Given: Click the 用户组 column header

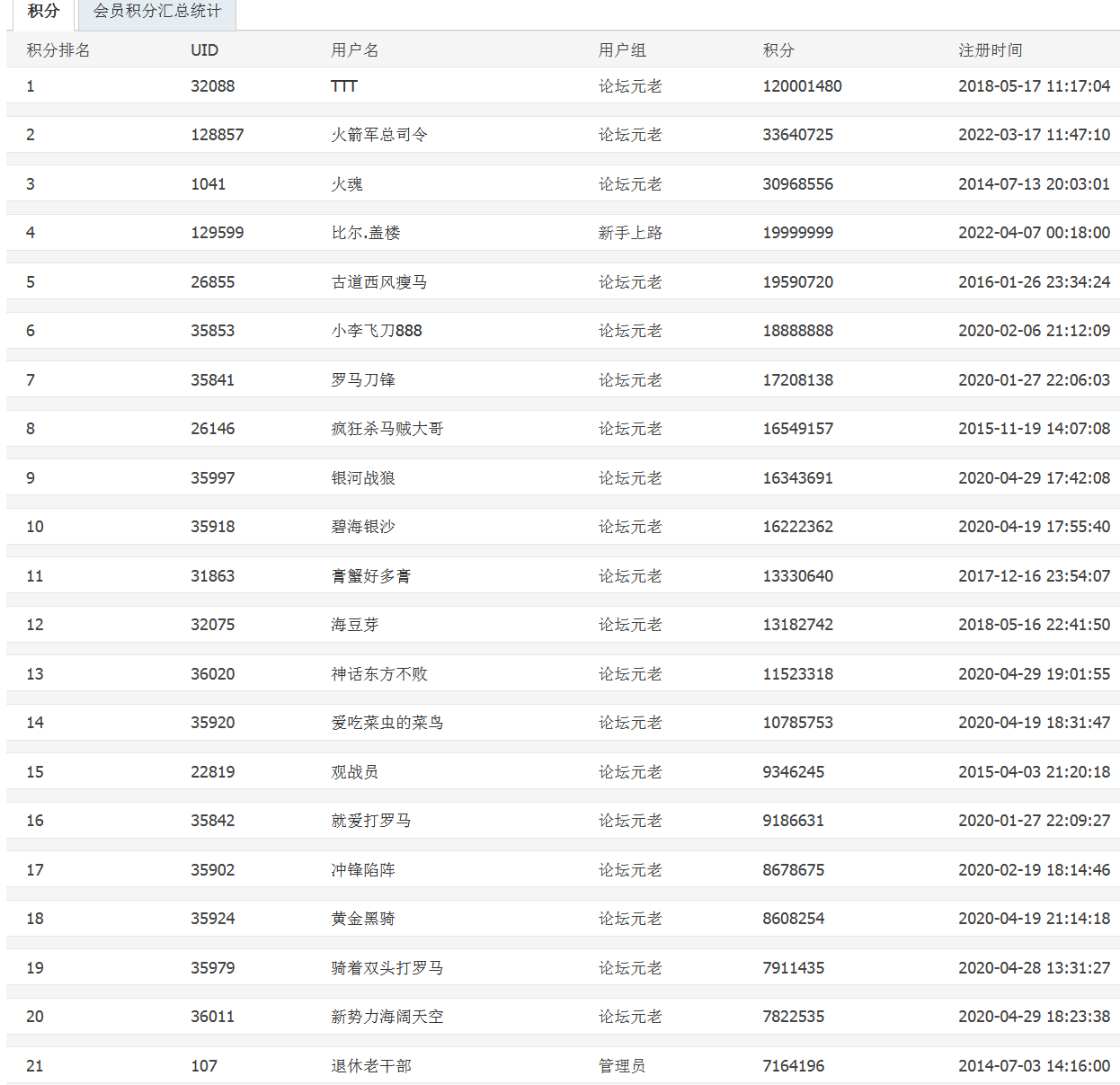Looking at the screenshot, I should pyautogui.click(x=622, y=50).
